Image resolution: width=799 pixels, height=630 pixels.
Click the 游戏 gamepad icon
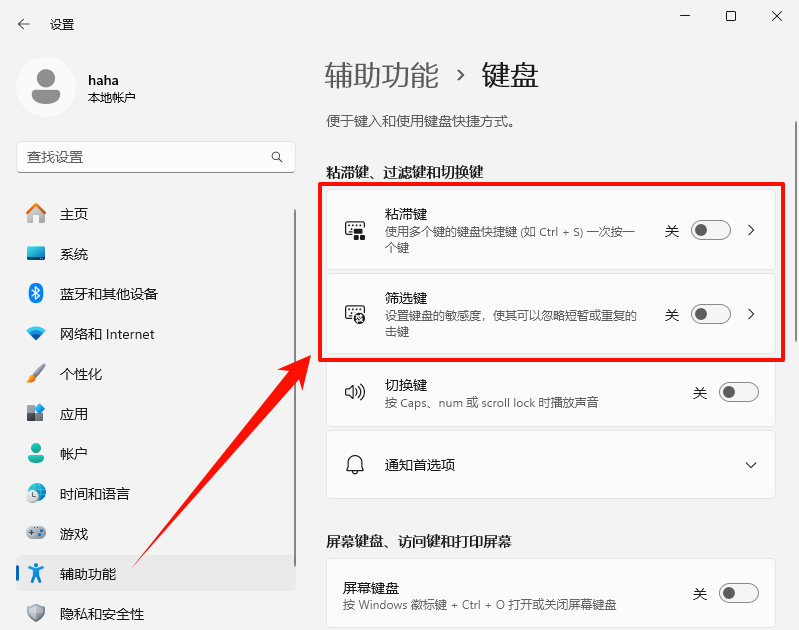point(36,533)
